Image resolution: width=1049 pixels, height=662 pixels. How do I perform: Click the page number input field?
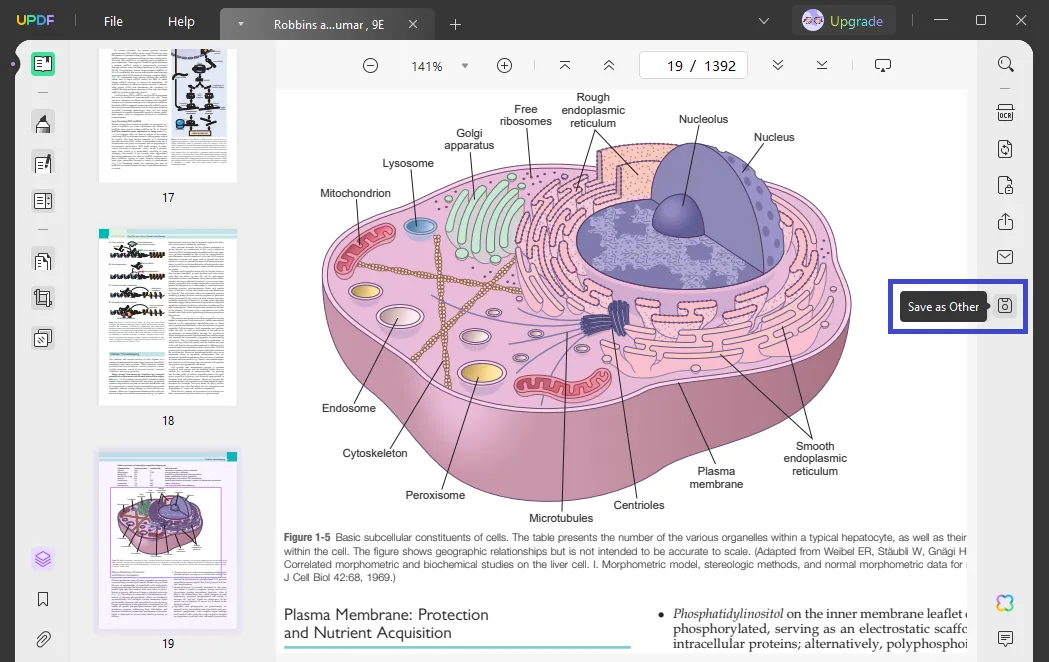click(694, 66)
